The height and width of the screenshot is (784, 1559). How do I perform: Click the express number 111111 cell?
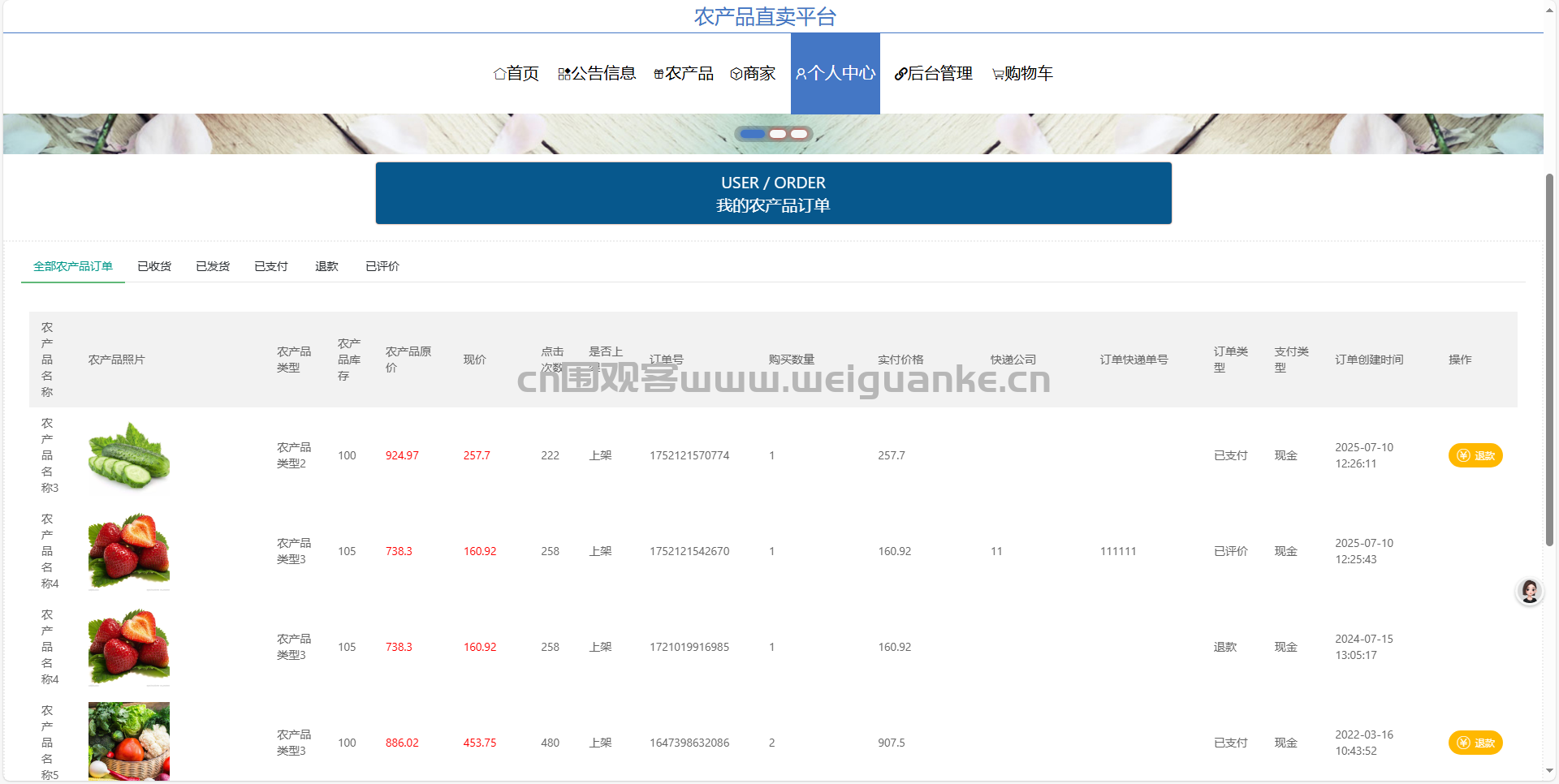(1118, 551)
